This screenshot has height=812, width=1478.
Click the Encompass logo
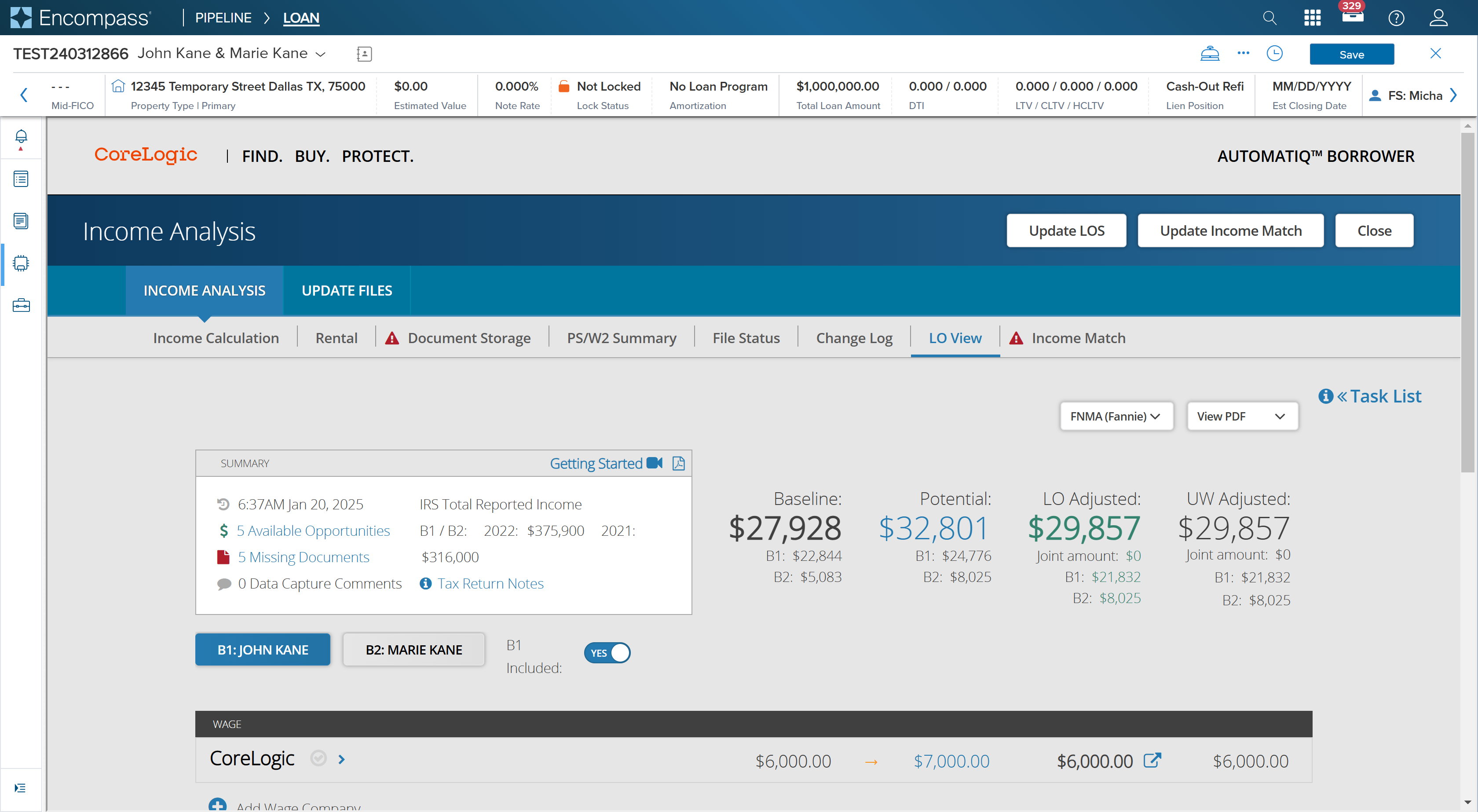[x=80, y=18]
